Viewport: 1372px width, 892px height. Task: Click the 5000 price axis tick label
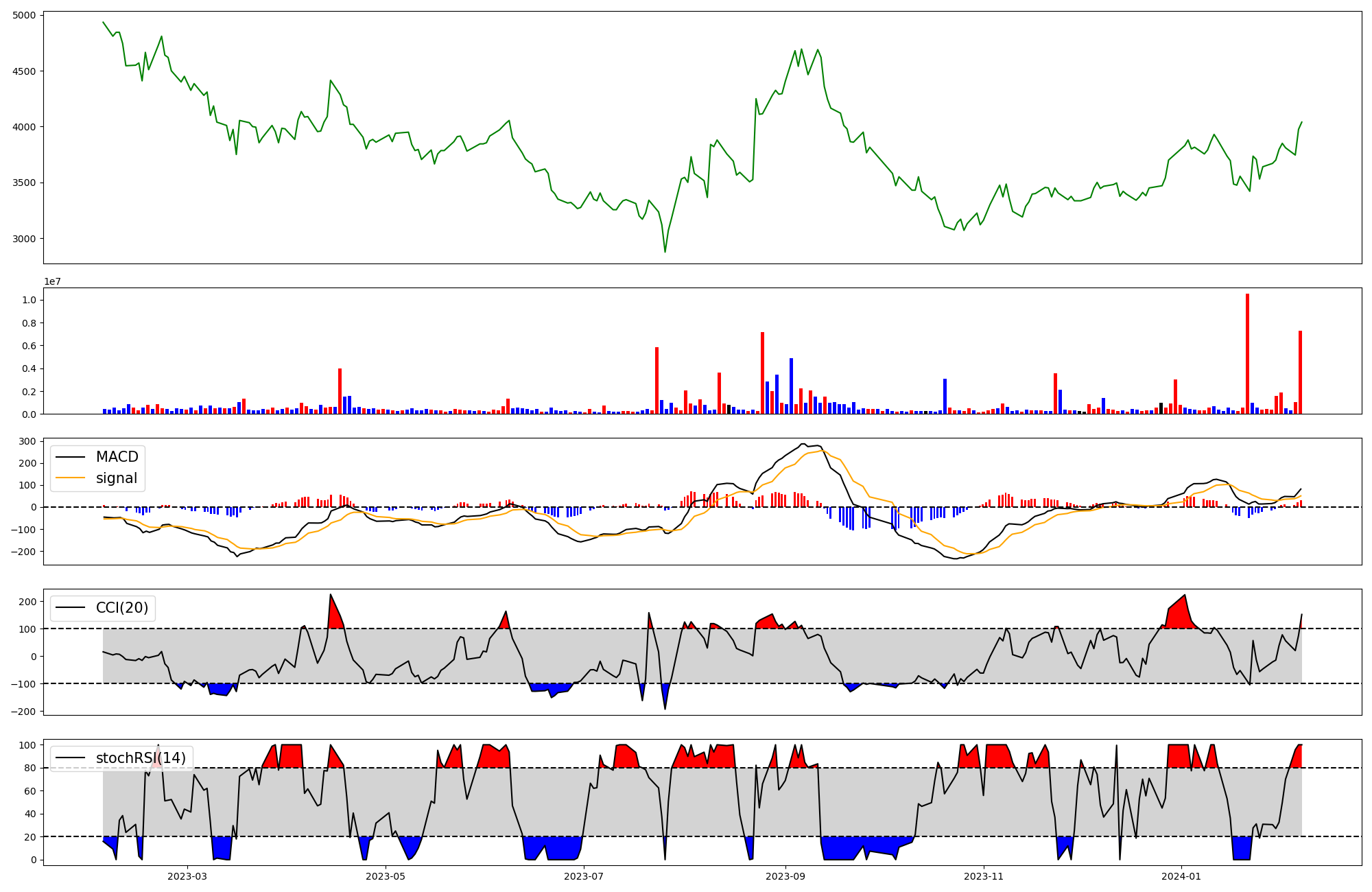coord(25,15)
